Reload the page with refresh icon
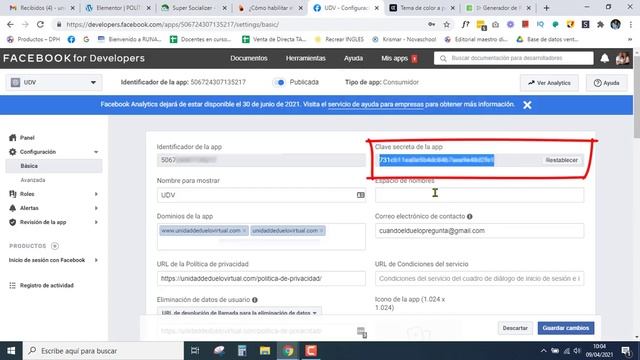The height and width of the screenshot is (360, 640). (40, 24)
